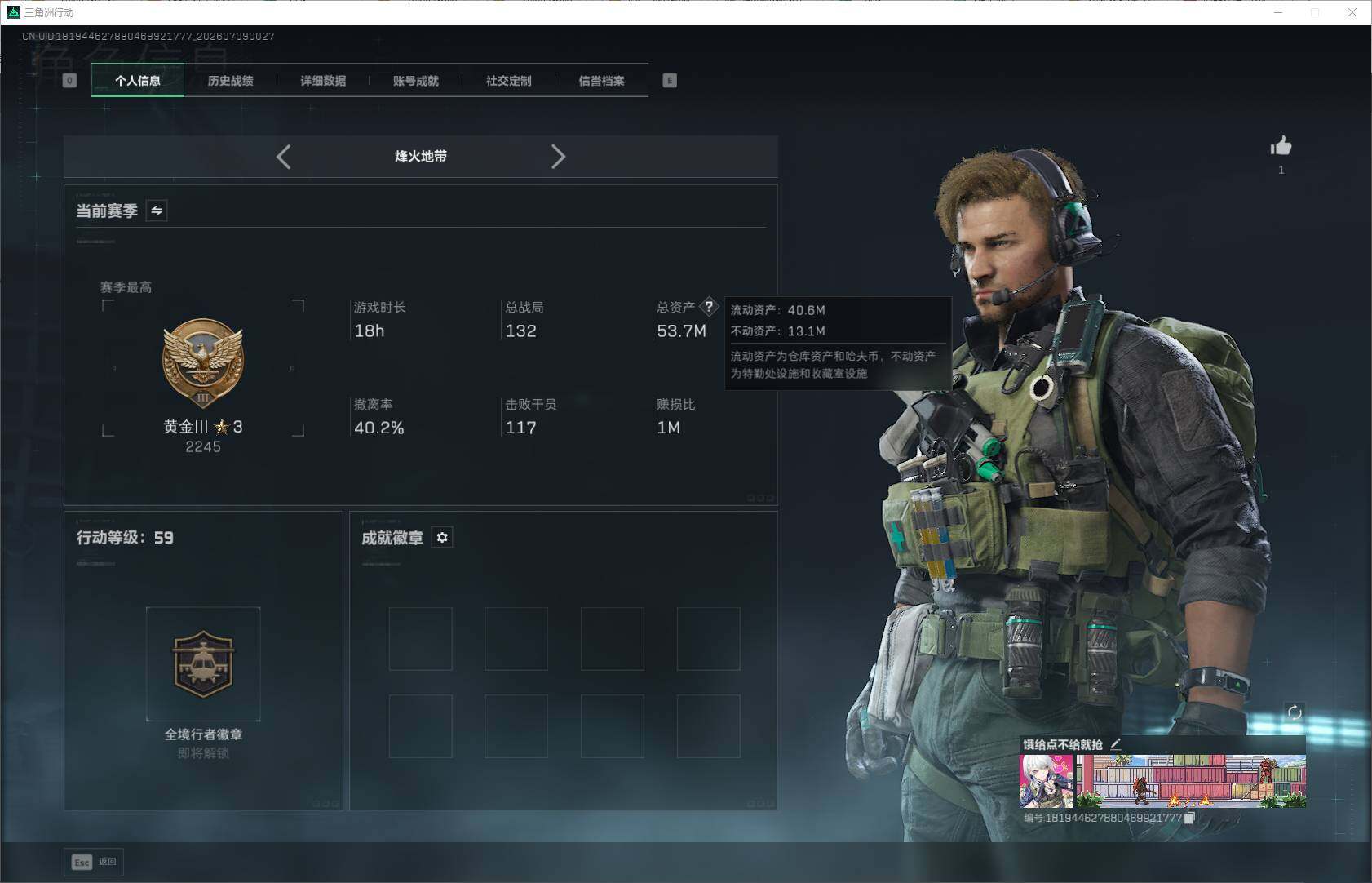
Task: Click the 即将解锁 label under the badge
Action: click(x=203, y=753)
